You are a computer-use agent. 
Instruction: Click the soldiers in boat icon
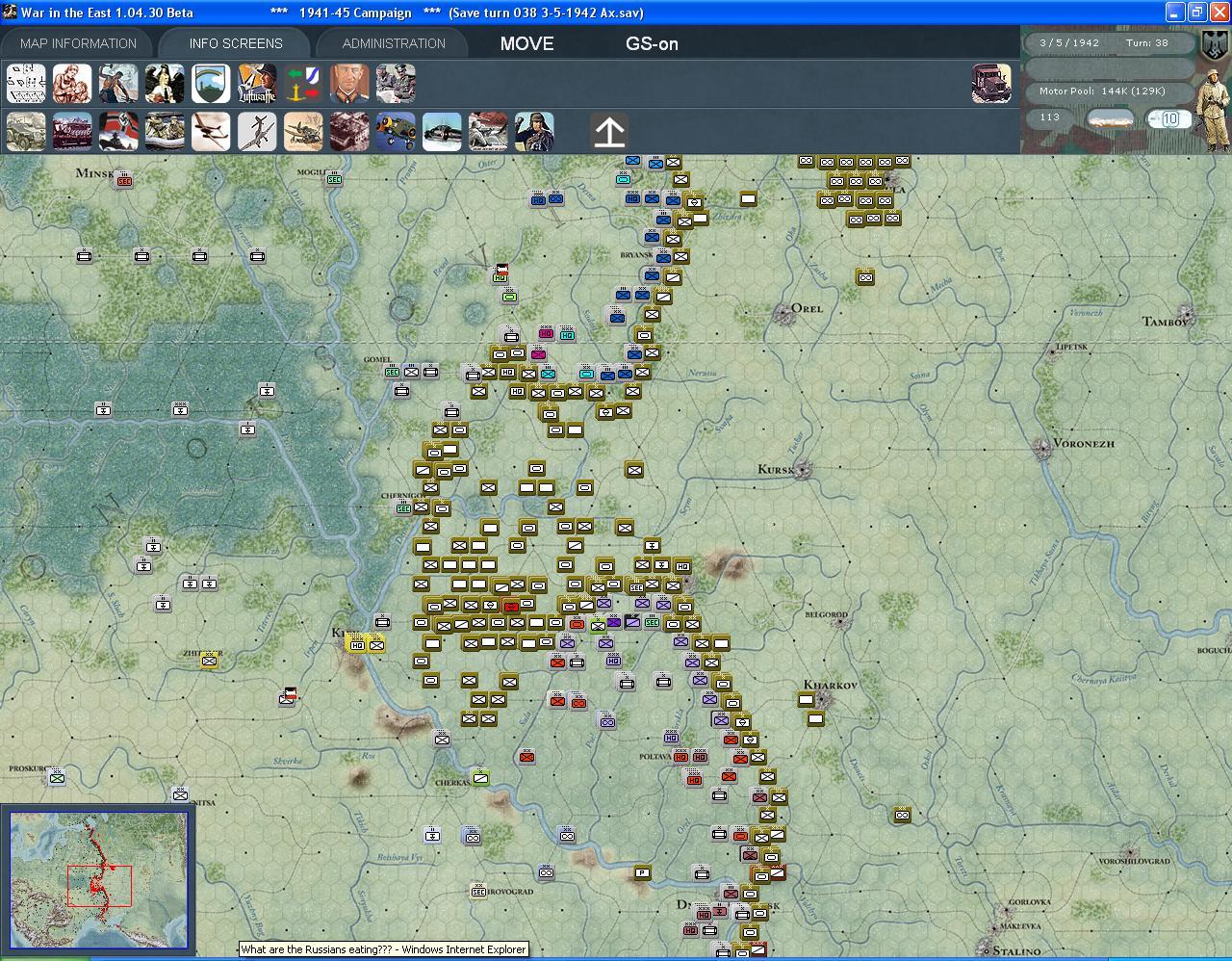pyautogui.click(x=165, y=132)
